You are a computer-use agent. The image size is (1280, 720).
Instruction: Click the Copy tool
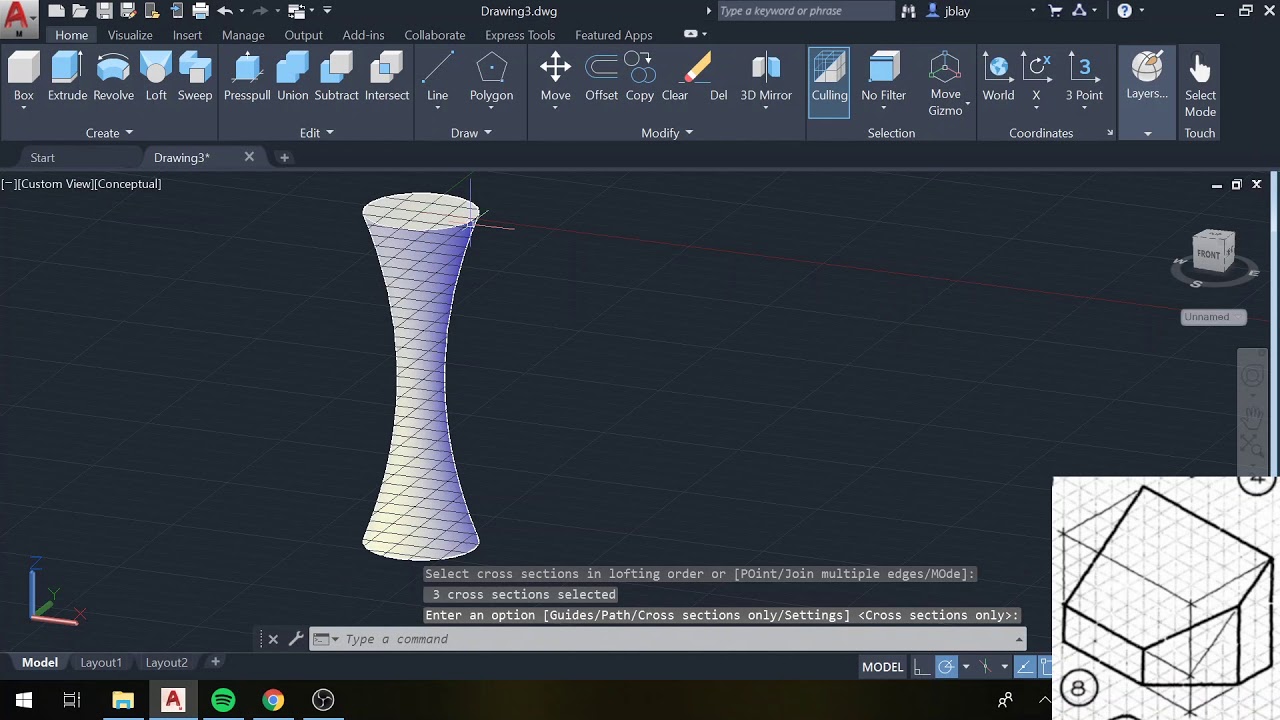point(640,78)
